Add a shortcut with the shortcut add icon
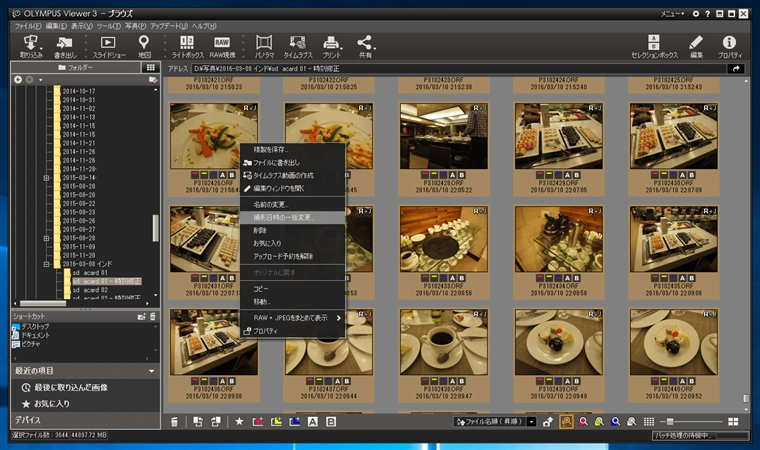The width and height of the screenshot is (760, 450). point(142,317)
